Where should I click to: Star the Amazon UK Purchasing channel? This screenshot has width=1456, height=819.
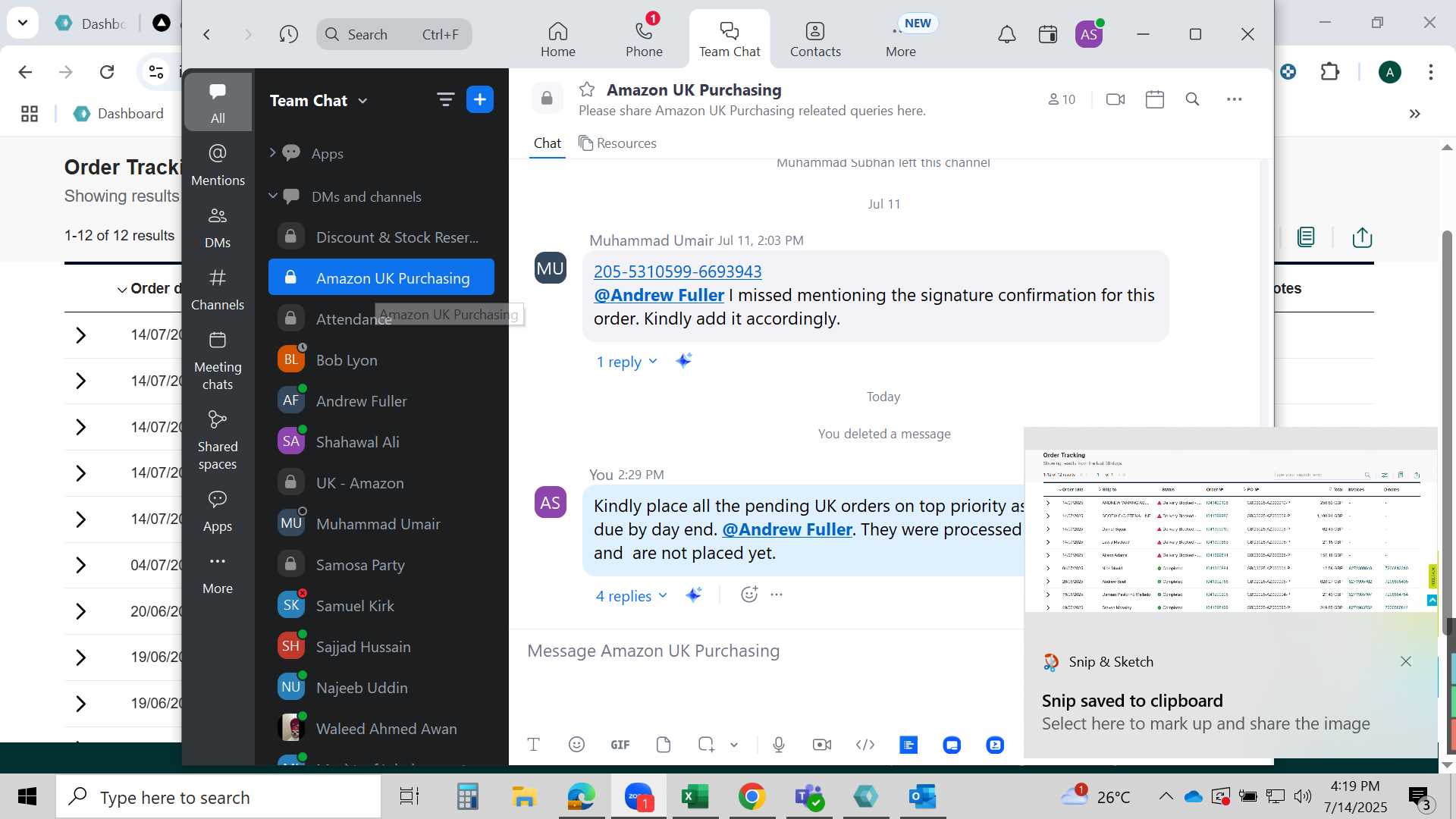pyautogui.click(x=587, y=89)
